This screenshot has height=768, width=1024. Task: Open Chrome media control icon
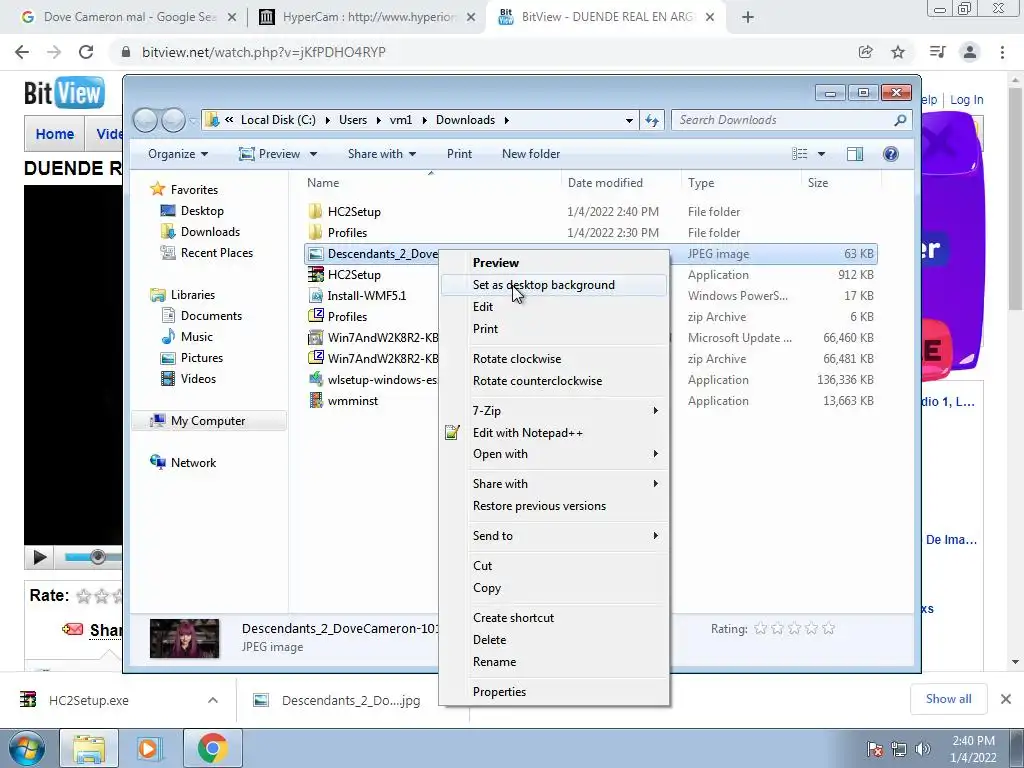click(937, 52)
